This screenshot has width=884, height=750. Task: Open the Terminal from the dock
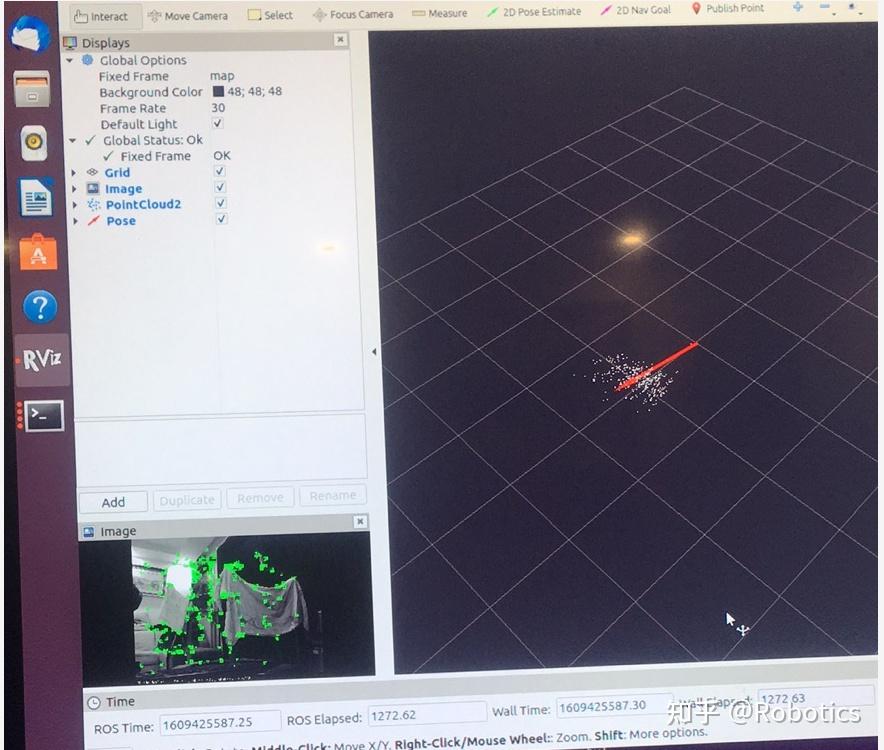[43, 416]
